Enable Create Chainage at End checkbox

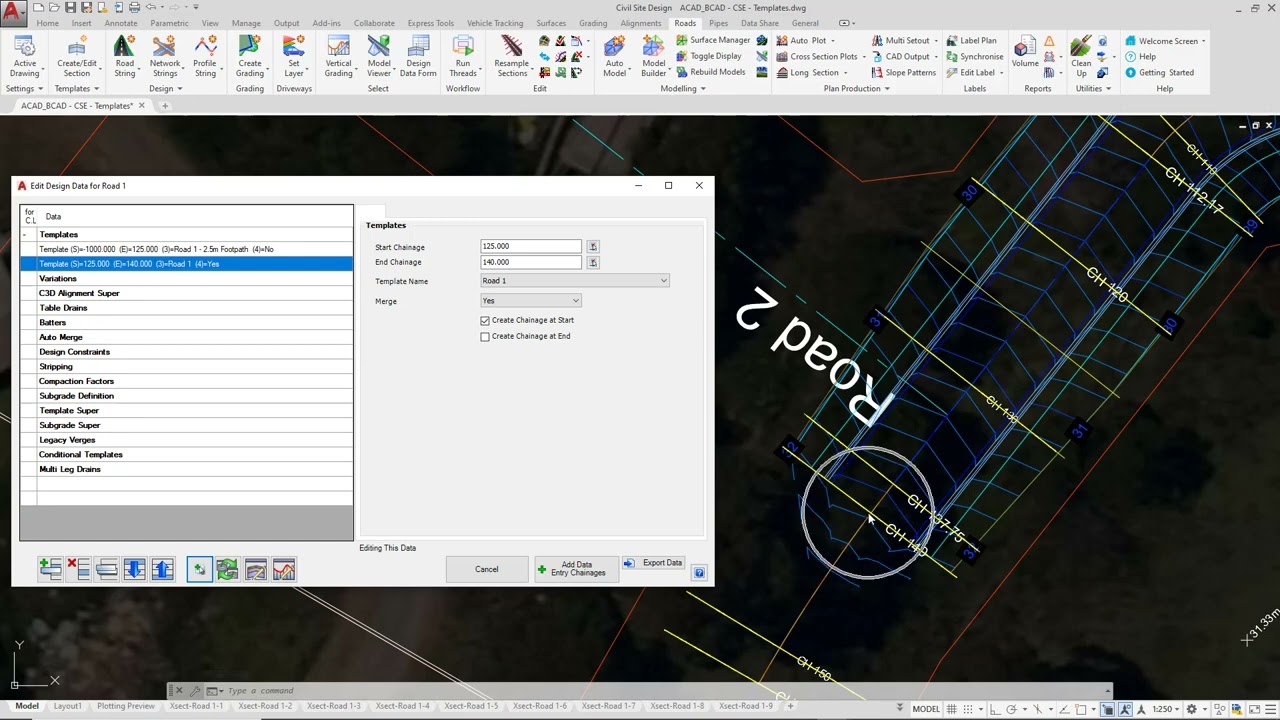click(x=485, y=336)
